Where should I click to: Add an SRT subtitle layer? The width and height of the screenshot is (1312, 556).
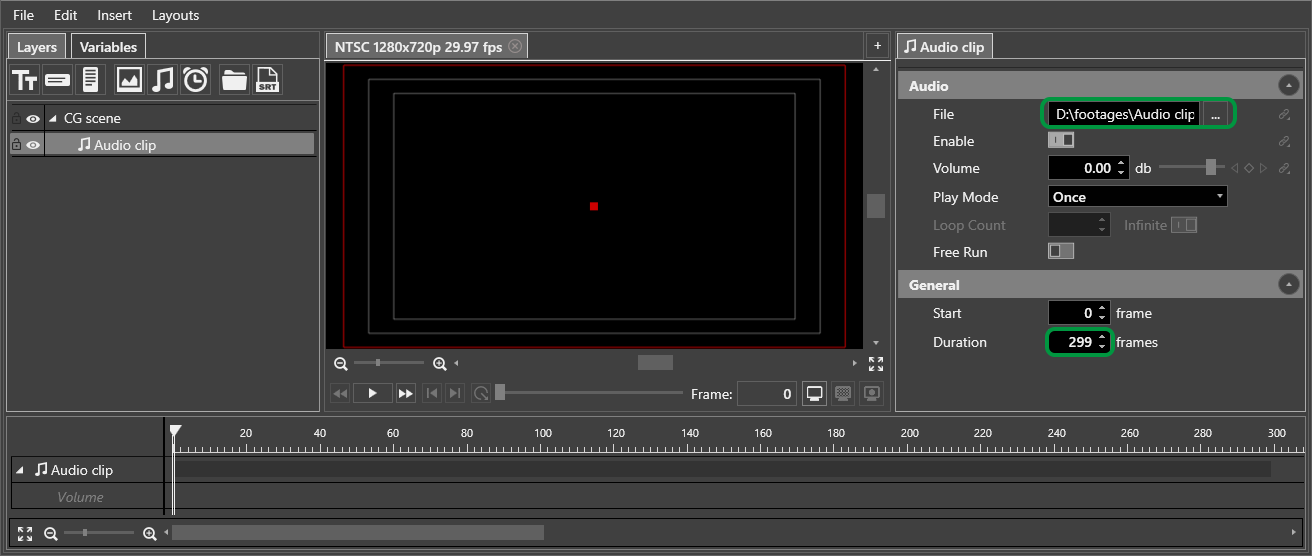[x=267, y=80]
